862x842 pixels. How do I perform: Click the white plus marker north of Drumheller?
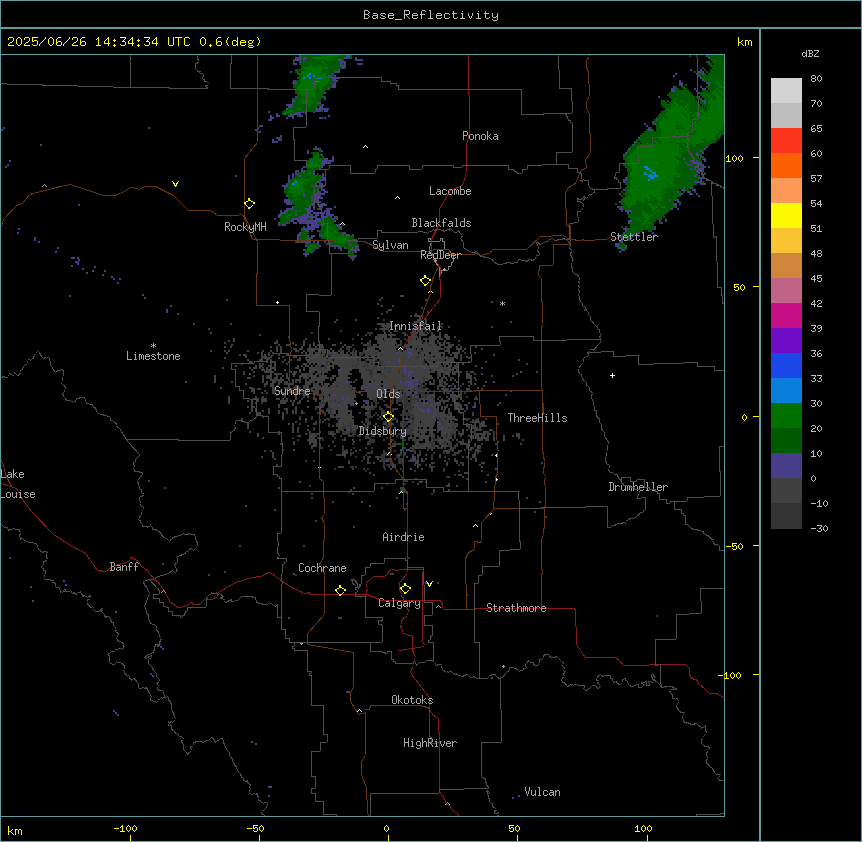(612, 375)
